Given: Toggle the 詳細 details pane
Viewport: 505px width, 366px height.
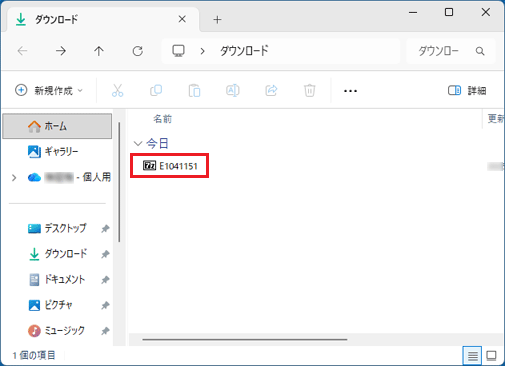Looking at the screenshot, I should [x=467, y=90].
